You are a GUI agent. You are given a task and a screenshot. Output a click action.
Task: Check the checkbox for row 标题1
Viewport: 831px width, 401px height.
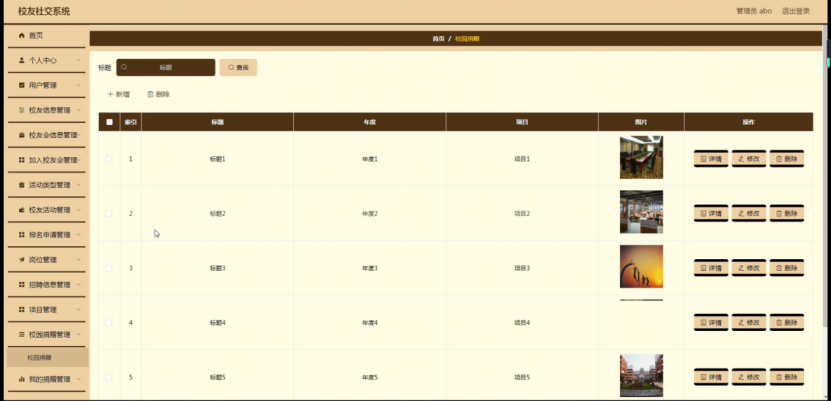(x=109, y=159)
